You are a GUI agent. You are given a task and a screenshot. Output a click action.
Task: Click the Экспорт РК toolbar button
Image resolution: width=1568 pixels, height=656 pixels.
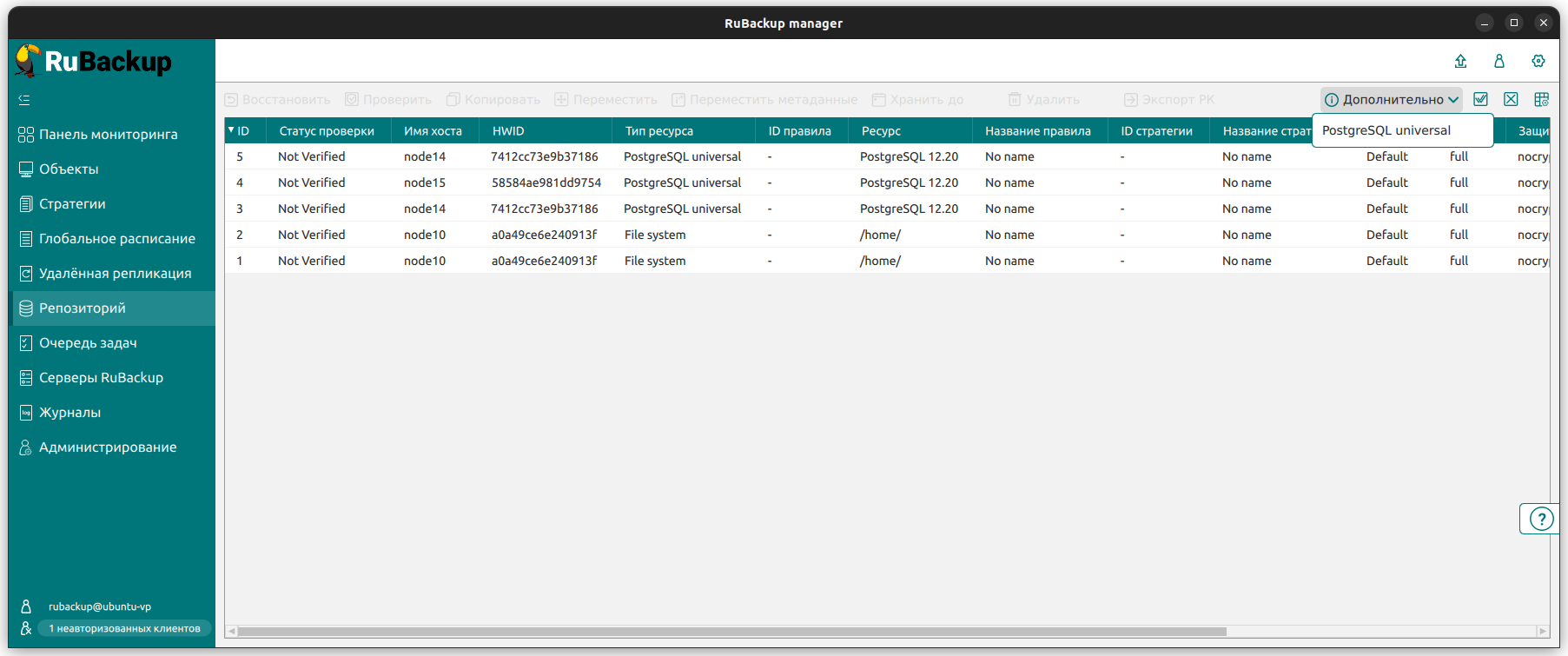click(x=1169, y=100)
